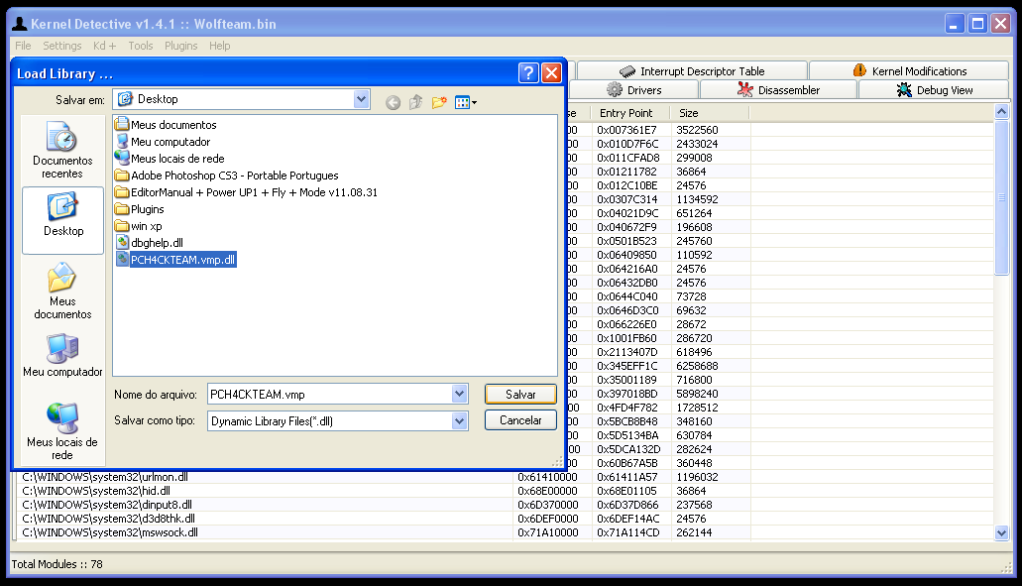Select Meus documentos in the places sidebar
Viewport: 1022px width, 586px height.
pos(62,291)
